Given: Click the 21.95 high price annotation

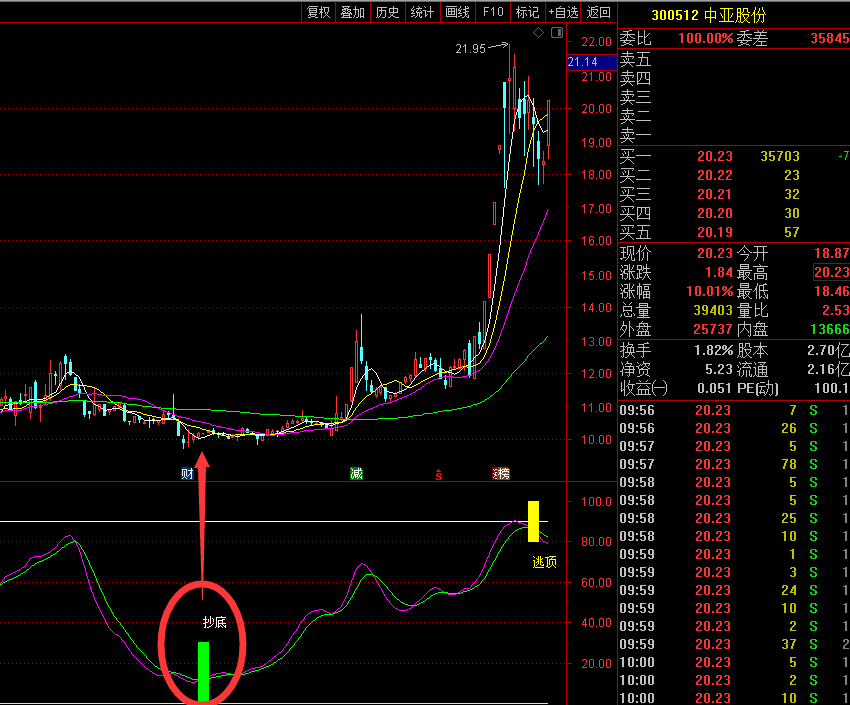Looking at the screenshot, I should tap(471, 49).
